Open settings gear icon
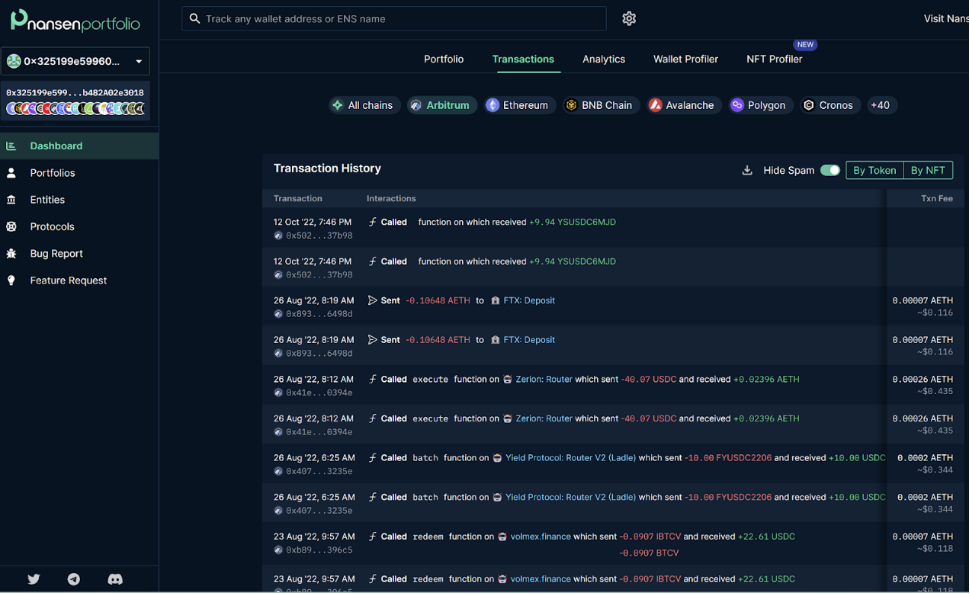The image size is (970, 594). tap(629, 19)
